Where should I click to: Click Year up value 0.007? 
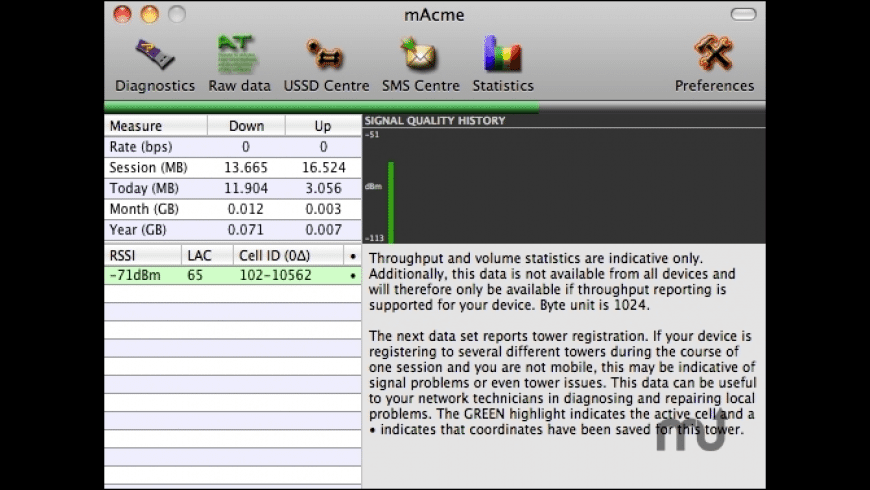tap(323, 230)
